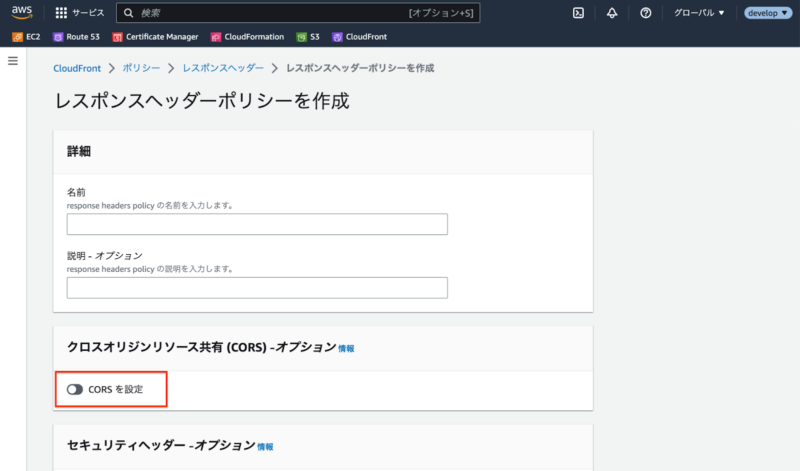Open the help question mark icon
The height and width of the screenshot is (471, 800).
(645, 13)
